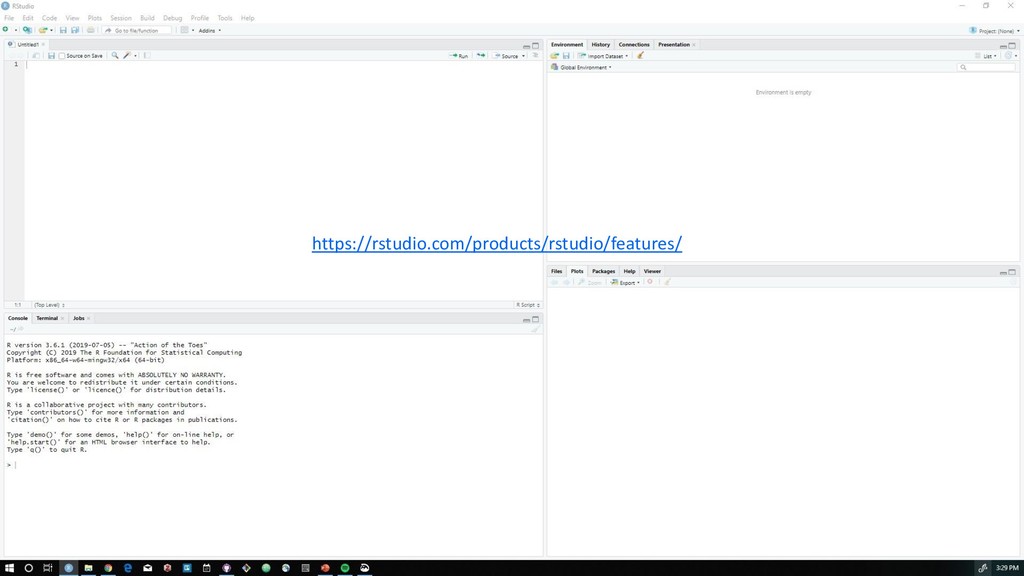The width and height of the screenshot is (1024, 576).
Task: Click the previous plot arrow in Plots pane
Action: pos(554,282)
